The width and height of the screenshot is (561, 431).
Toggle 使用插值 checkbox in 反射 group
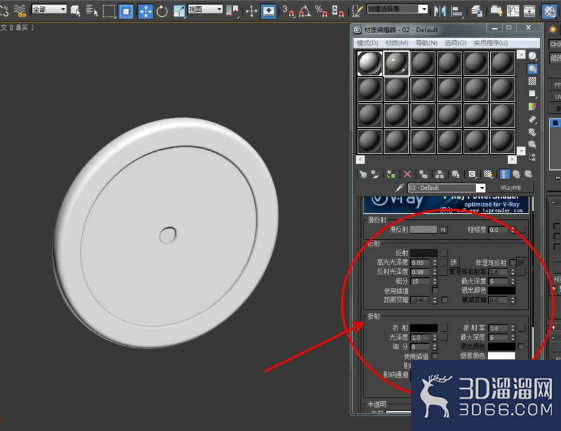coord(435,290)
